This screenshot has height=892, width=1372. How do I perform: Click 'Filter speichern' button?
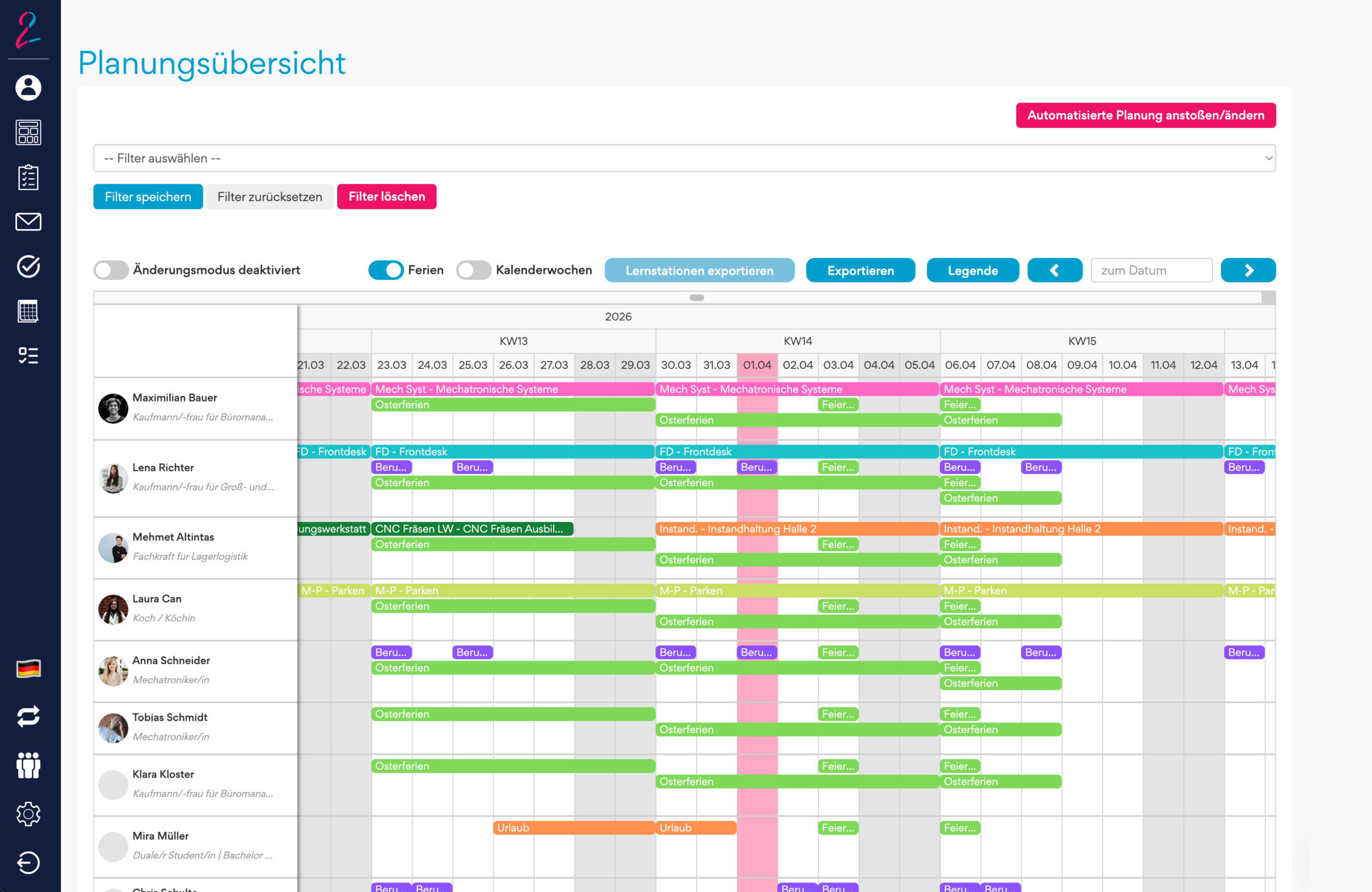coord(148,197)
